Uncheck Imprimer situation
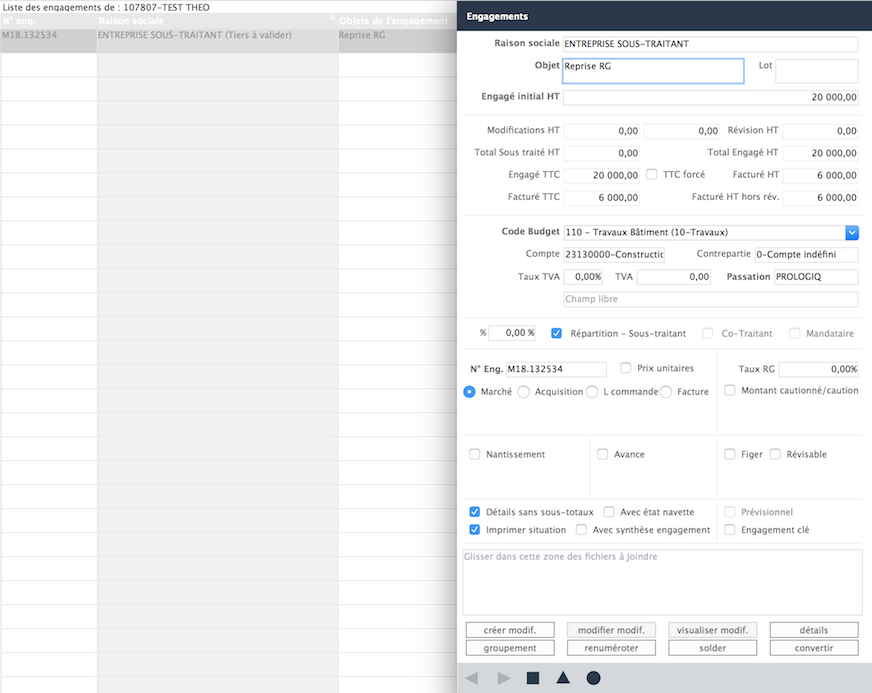 point(474,529)
